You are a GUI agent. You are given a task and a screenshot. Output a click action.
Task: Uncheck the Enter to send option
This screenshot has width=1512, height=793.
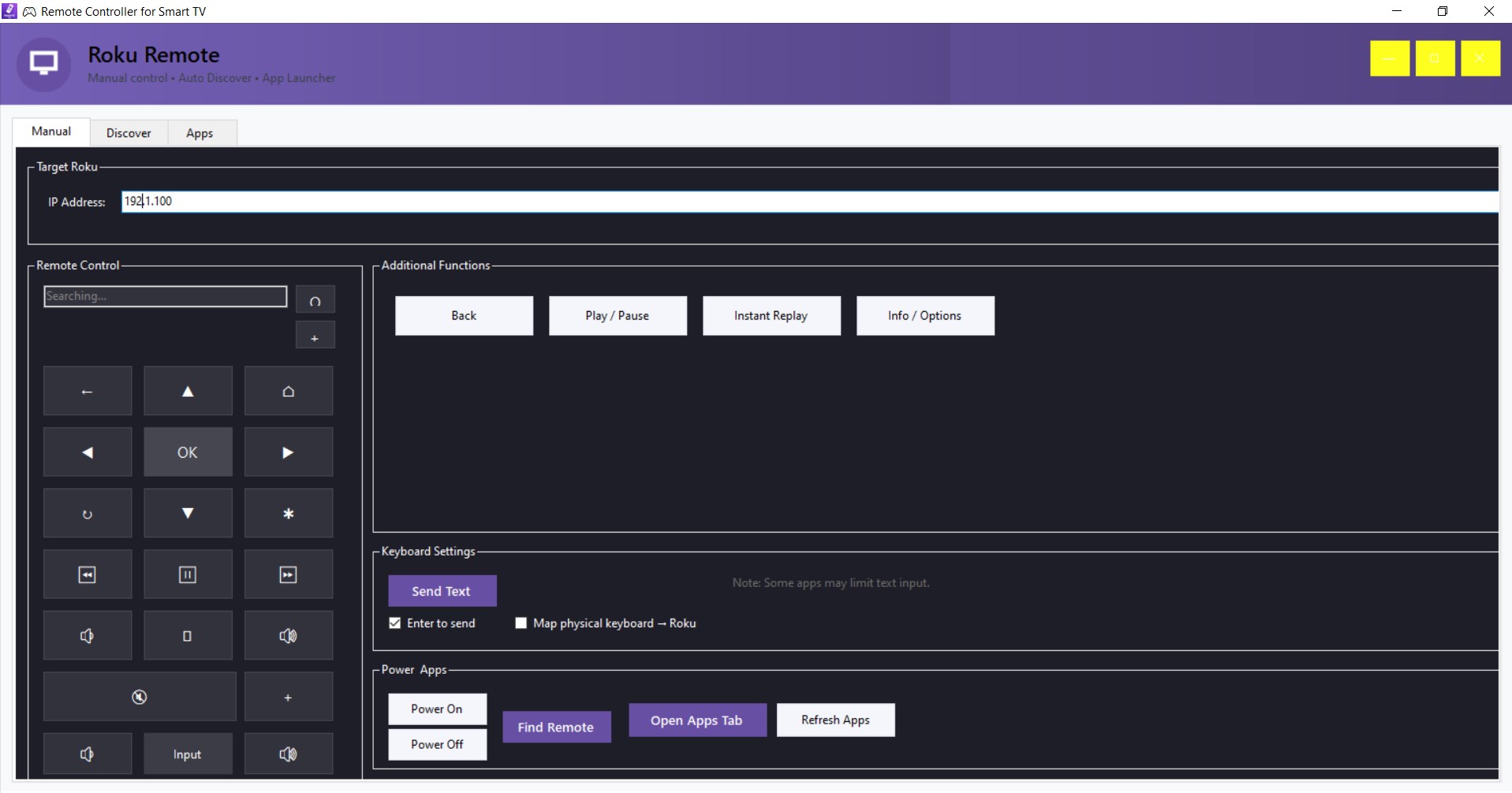(394, 623)
